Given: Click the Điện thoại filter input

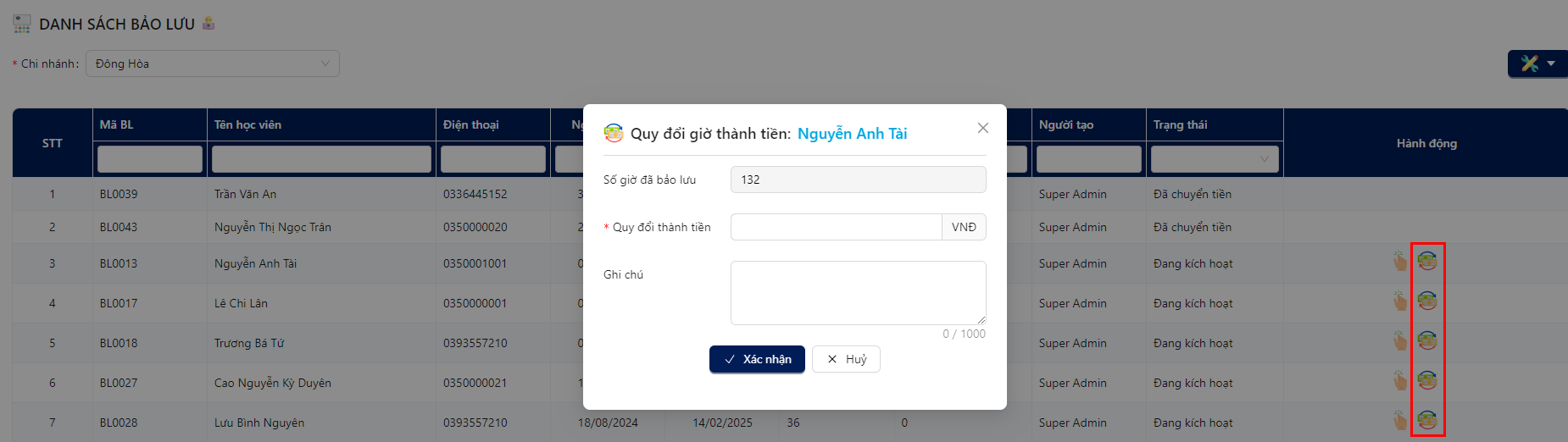Looking at the screenshot, I should [493, 159].
